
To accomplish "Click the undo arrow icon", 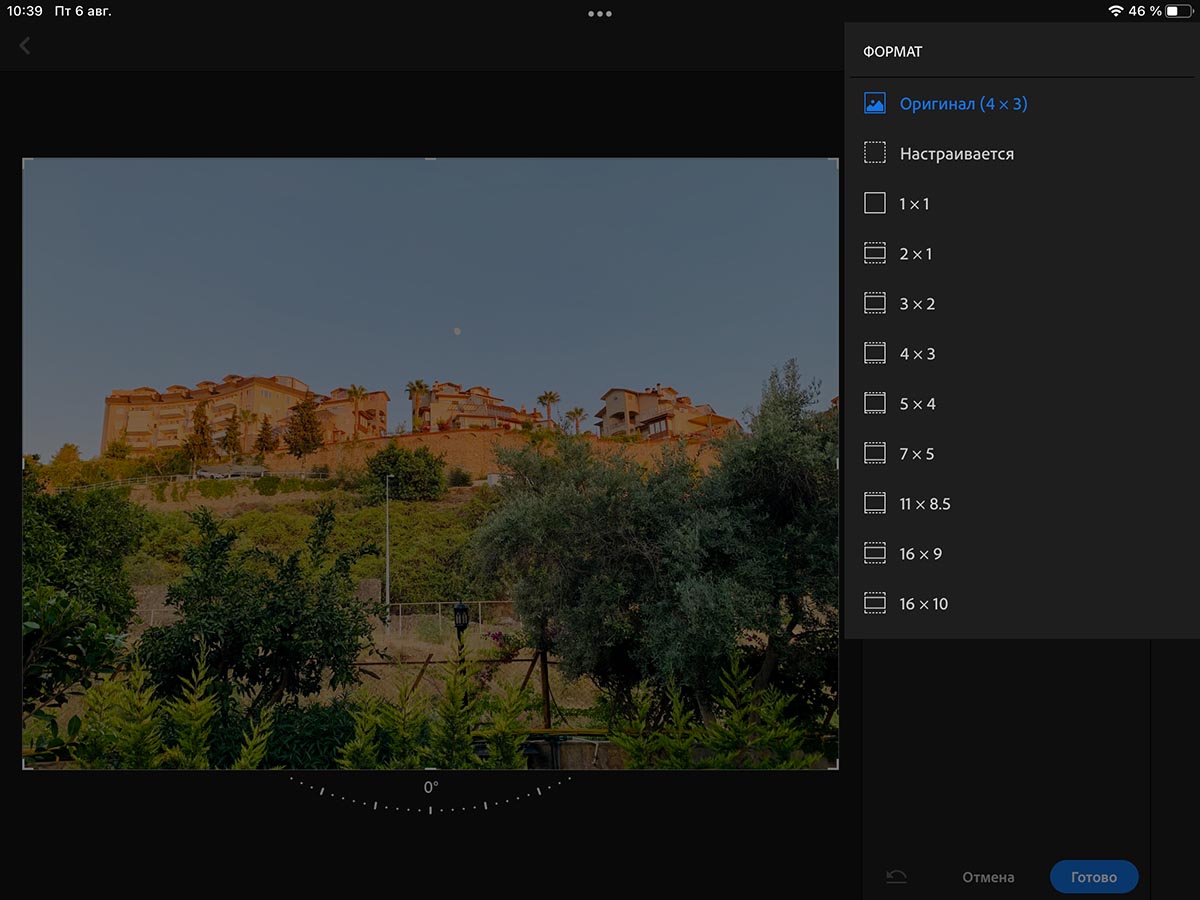I will (x=896, y=877).
